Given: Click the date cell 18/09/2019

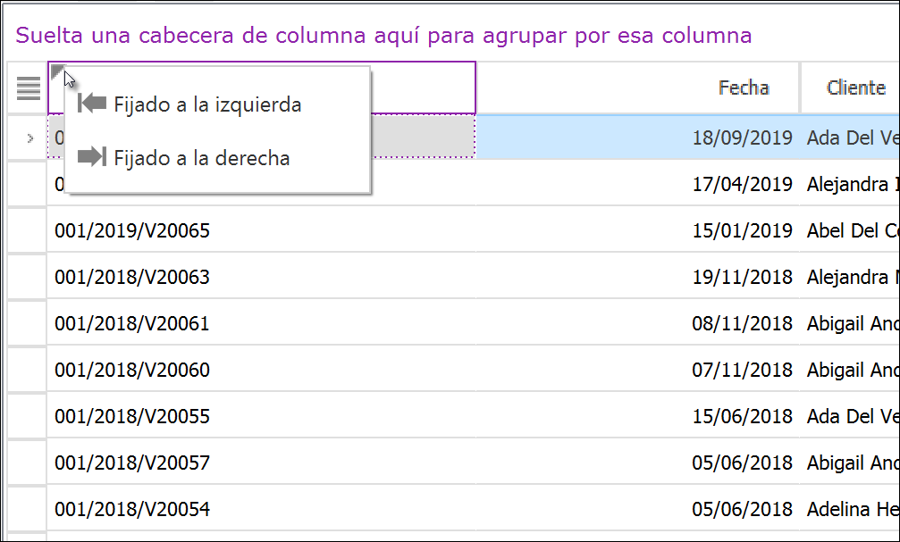Looking at the screenshot, I should click(x=742, y=138).
